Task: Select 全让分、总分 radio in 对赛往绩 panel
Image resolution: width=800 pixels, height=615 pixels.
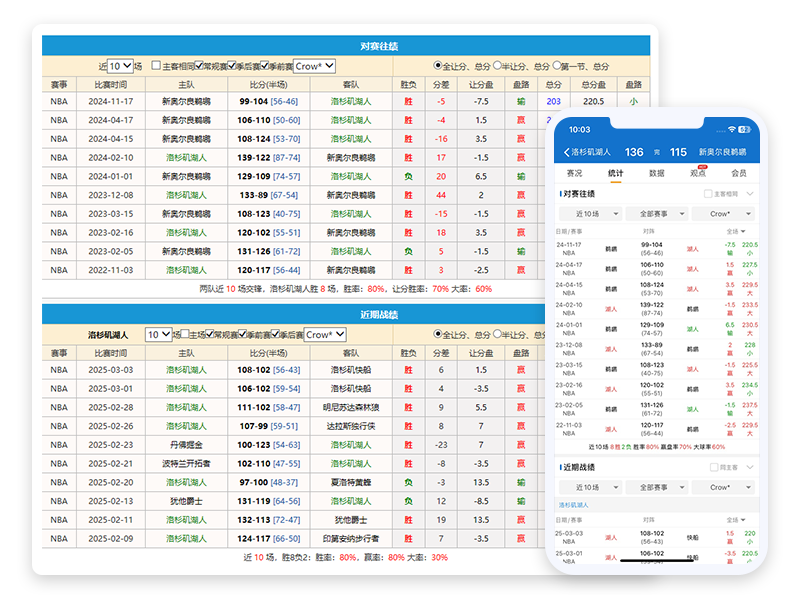Action: (437, 65)
